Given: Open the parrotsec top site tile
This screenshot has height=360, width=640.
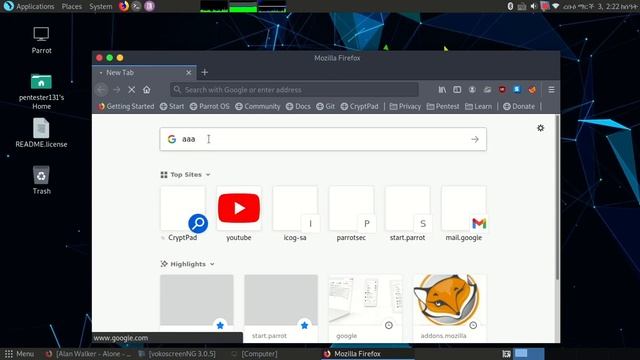Looking at the screenshot, I should coord(351,213).
